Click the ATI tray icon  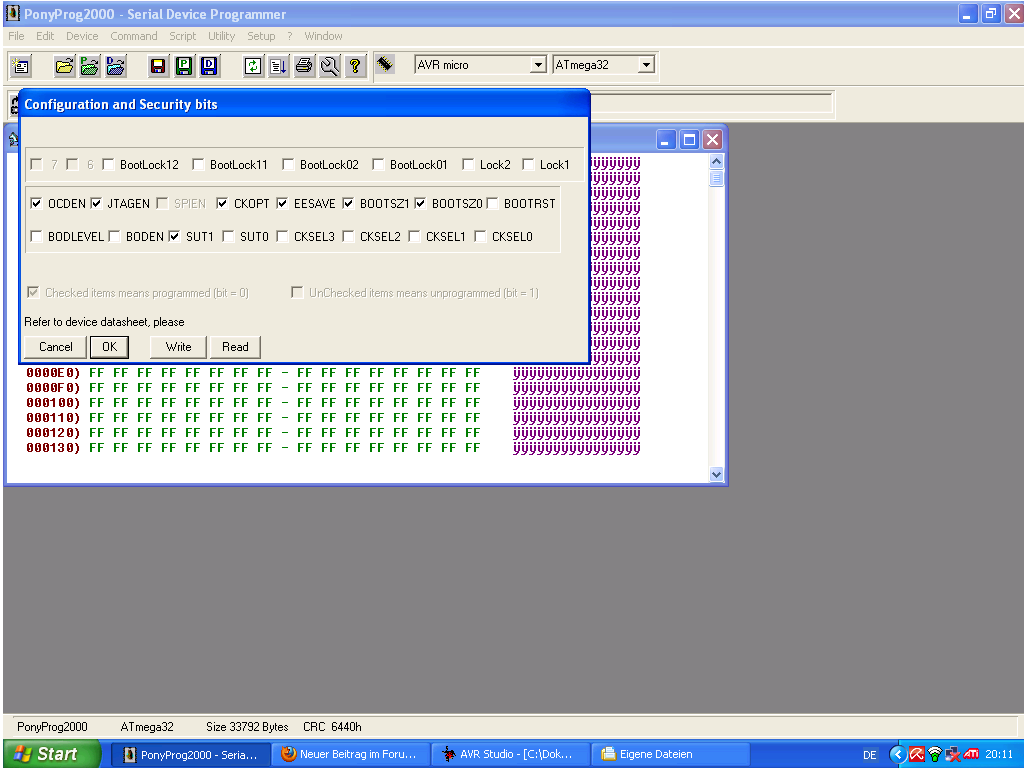point(971,754)
